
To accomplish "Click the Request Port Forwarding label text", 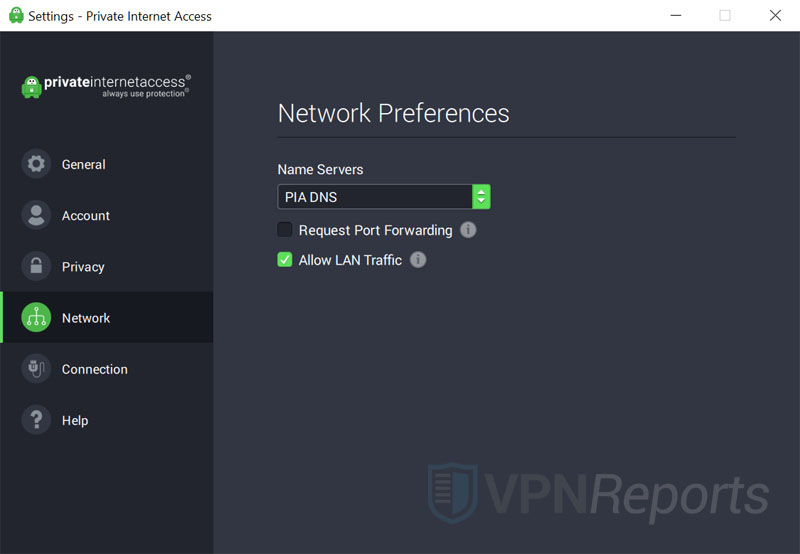I will [375, 230].
